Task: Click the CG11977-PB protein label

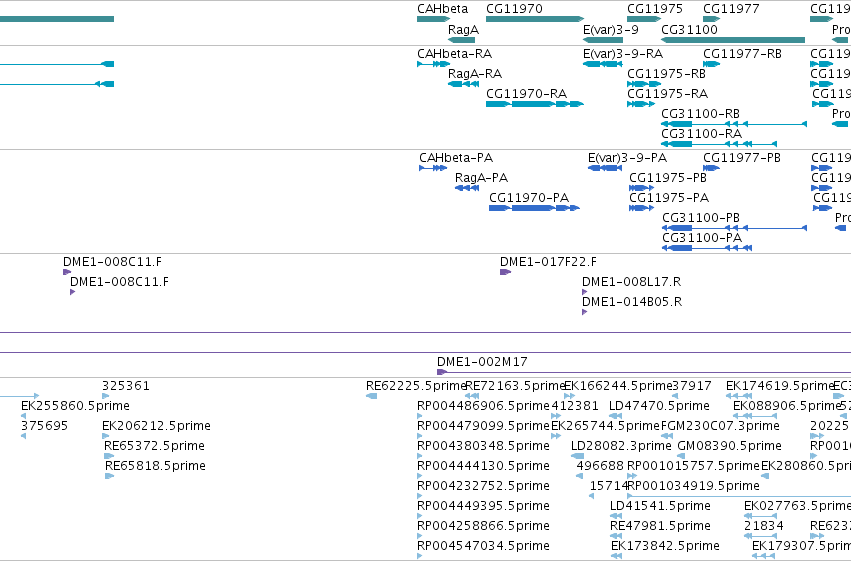Action: click(x=742, y=158)
